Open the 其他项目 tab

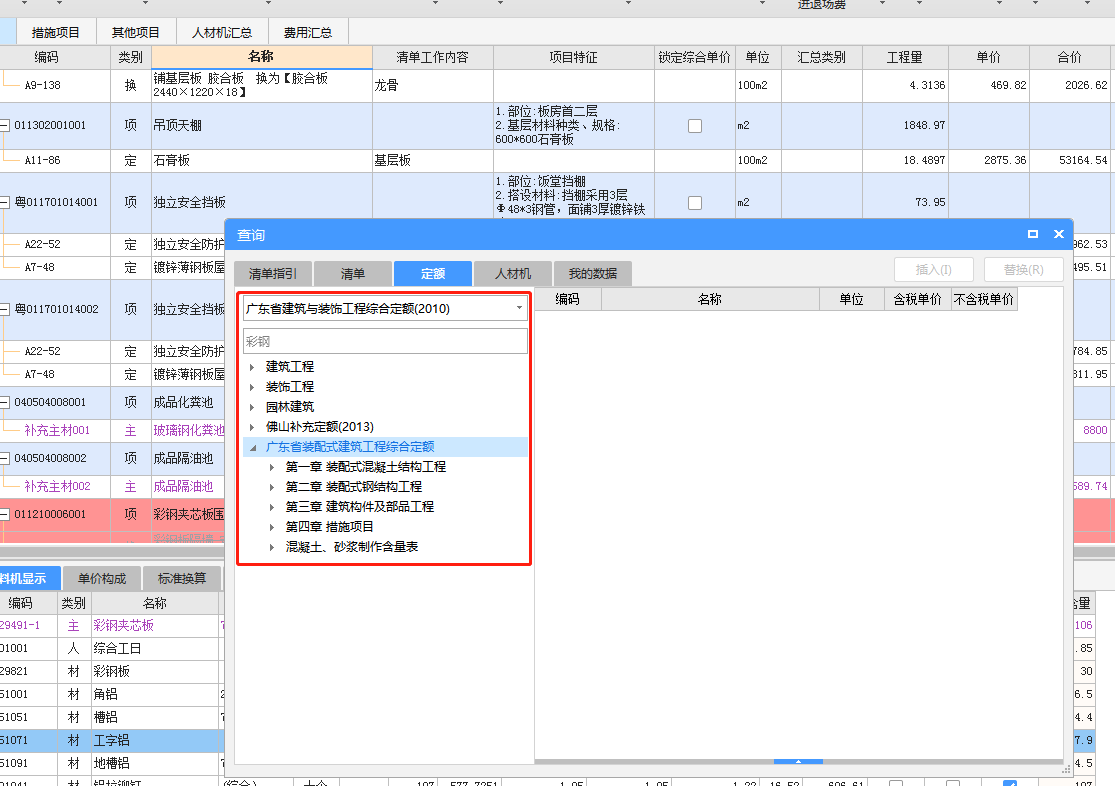136,33
